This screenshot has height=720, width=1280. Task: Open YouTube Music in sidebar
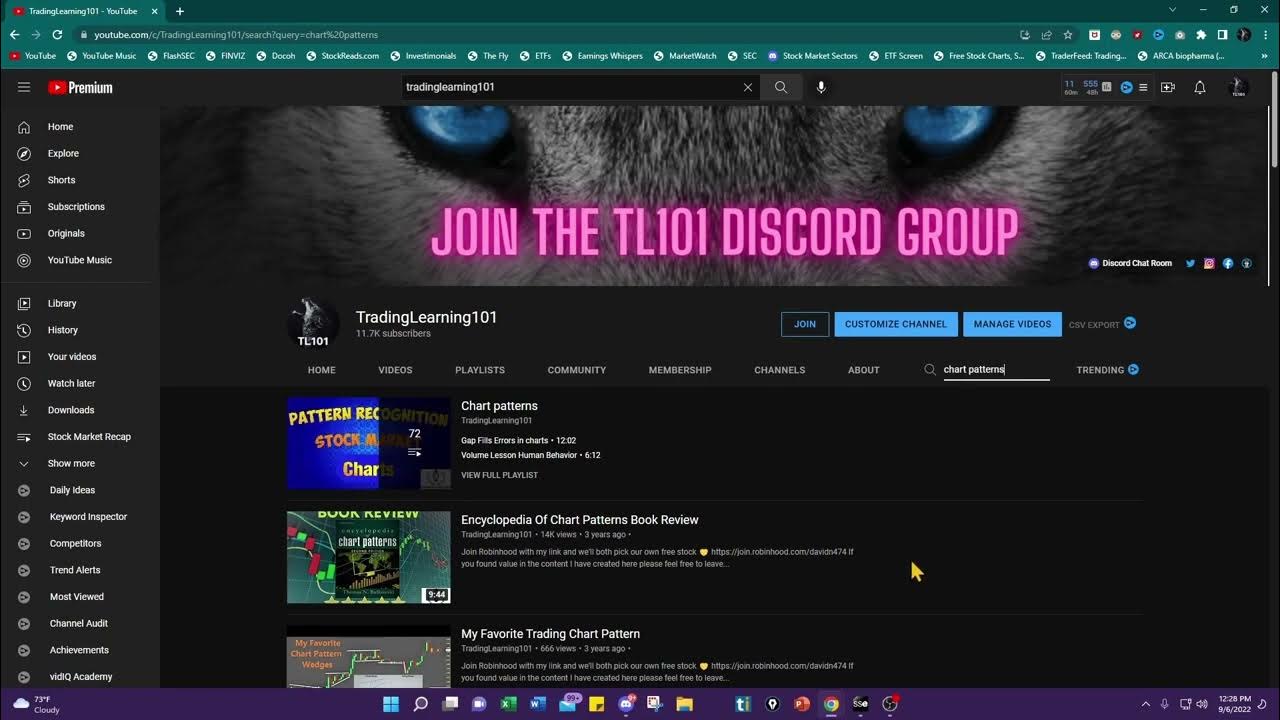80,260
